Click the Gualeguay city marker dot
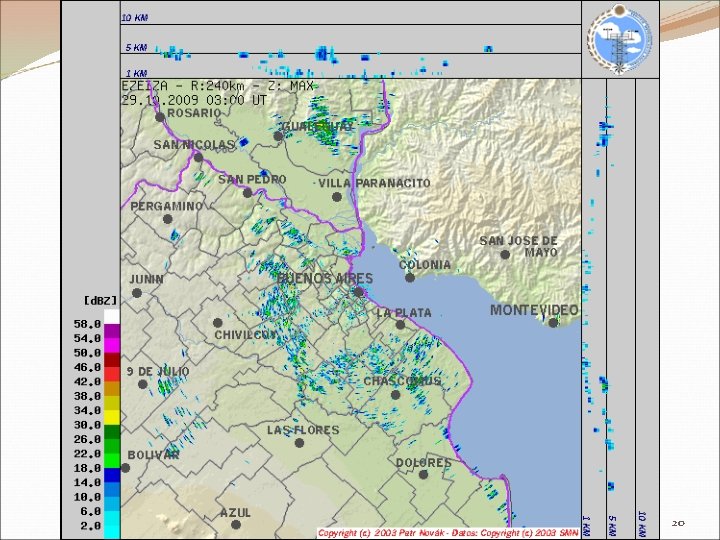The width and height of the screenshot is (720, 540). pyautogui.click(x=278, y=136)
